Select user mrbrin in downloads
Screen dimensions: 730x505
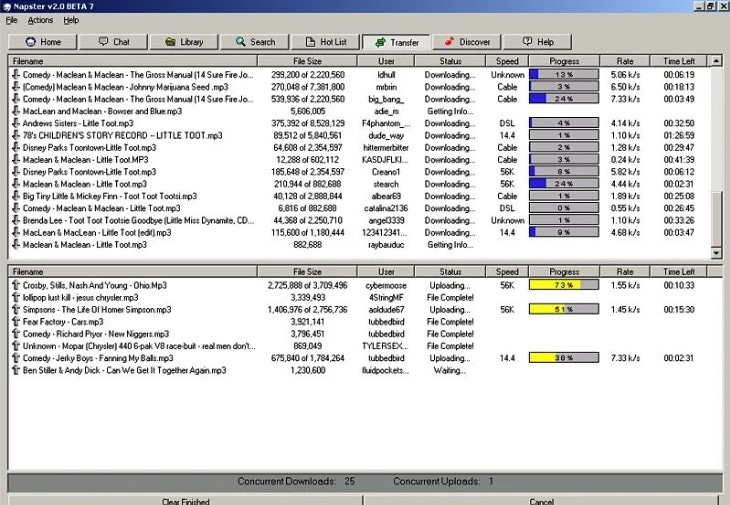386,87
